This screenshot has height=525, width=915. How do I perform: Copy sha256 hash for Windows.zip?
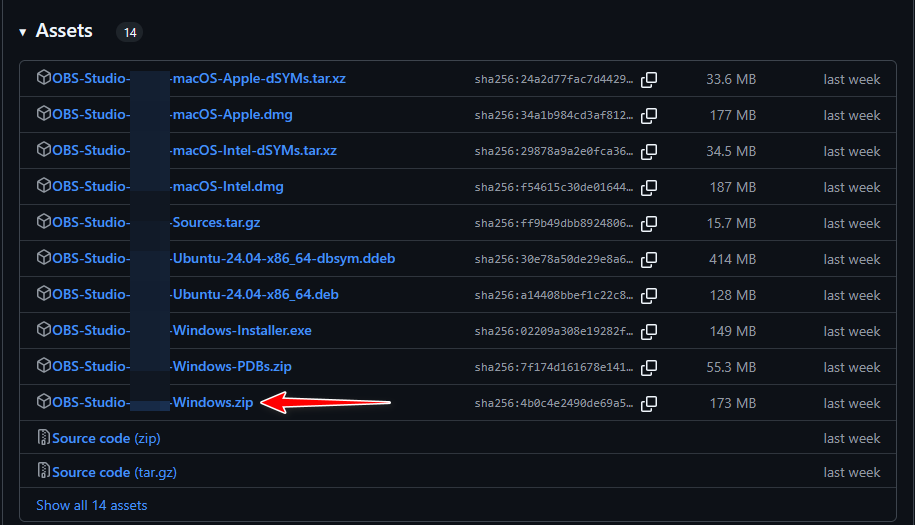(x=649, y=404)
